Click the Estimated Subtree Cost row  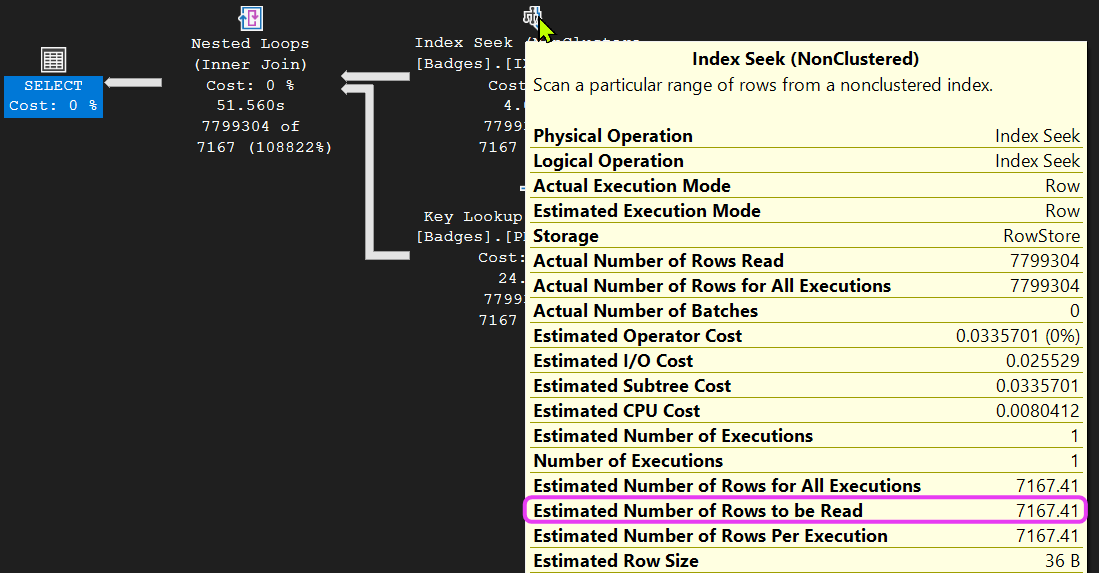click(x=806, y=386)
